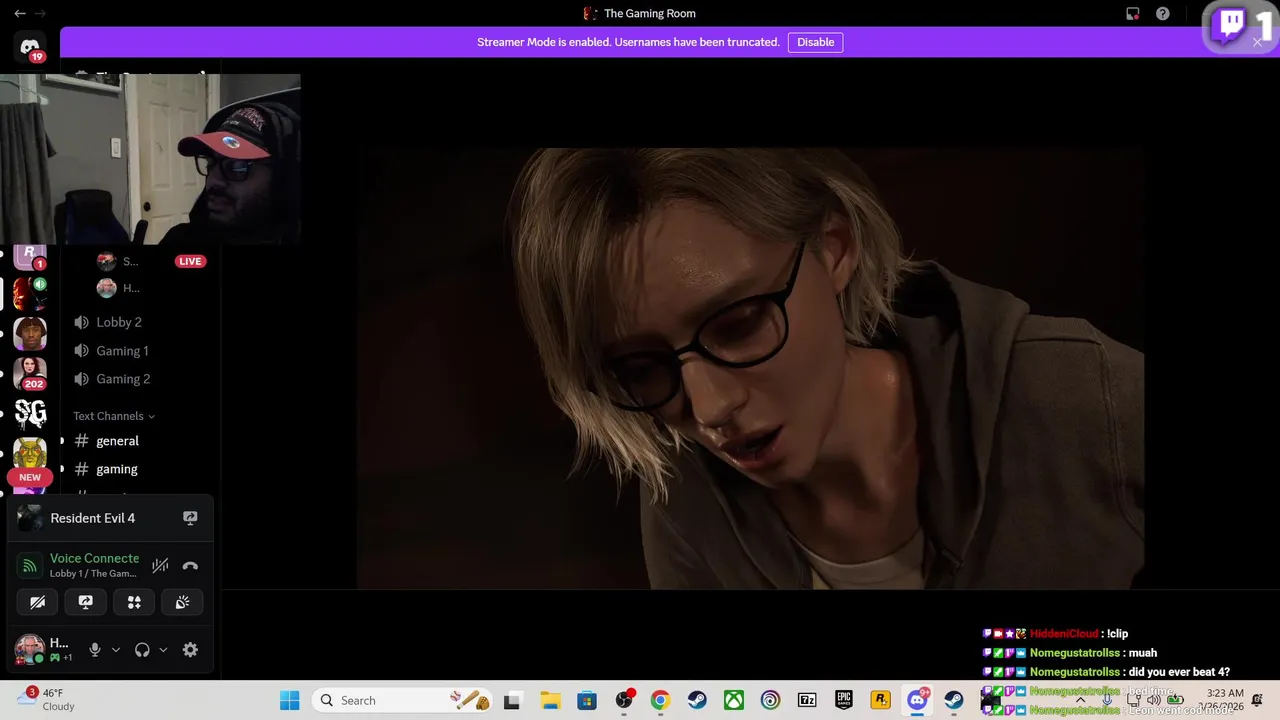1280x720 pixels.
Task: Click chat message 'did you ever beat 4?'
Action: [x=1179, y=672]
